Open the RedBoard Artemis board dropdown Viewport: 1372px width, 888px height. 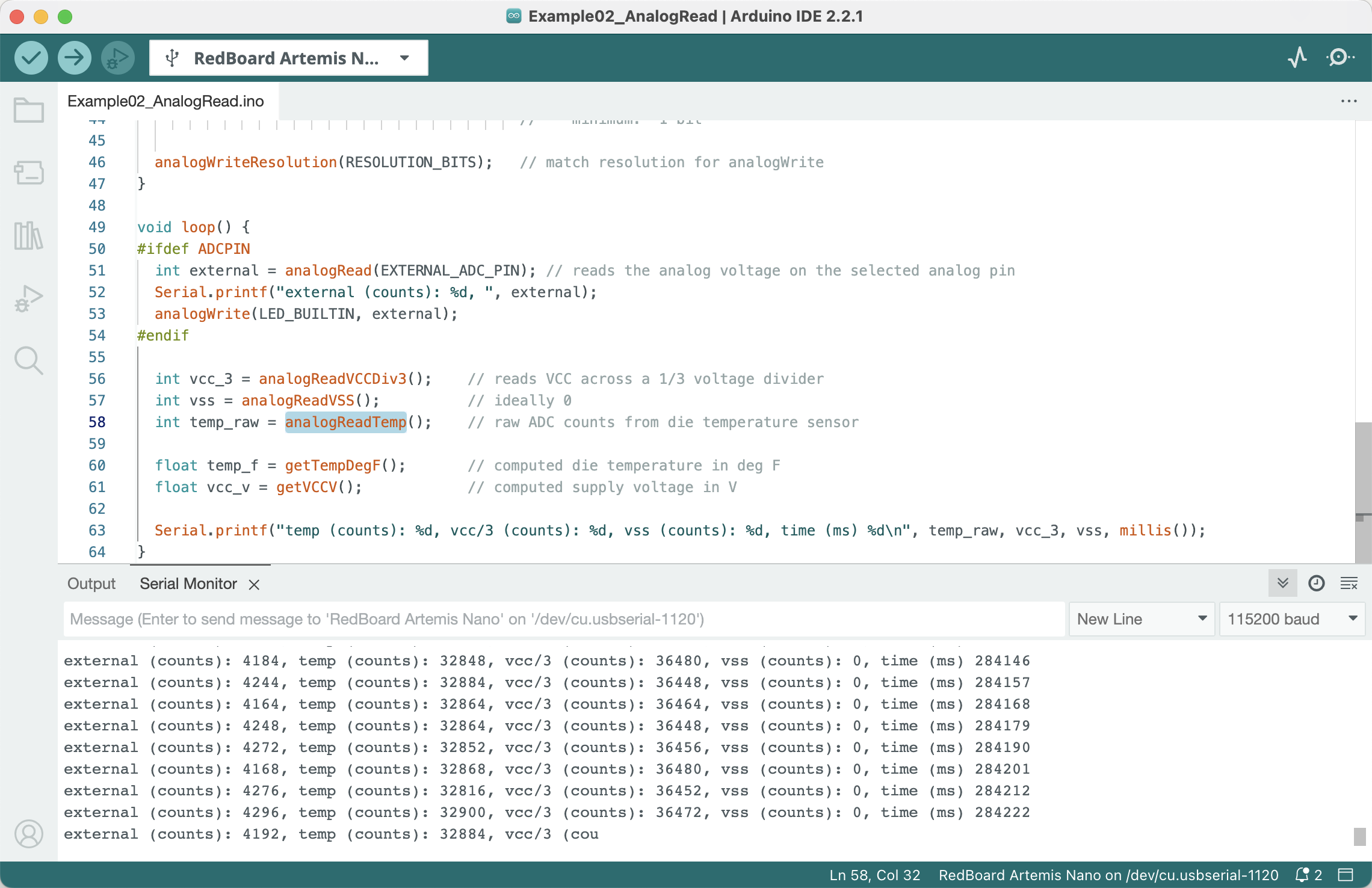pos(289,58)
